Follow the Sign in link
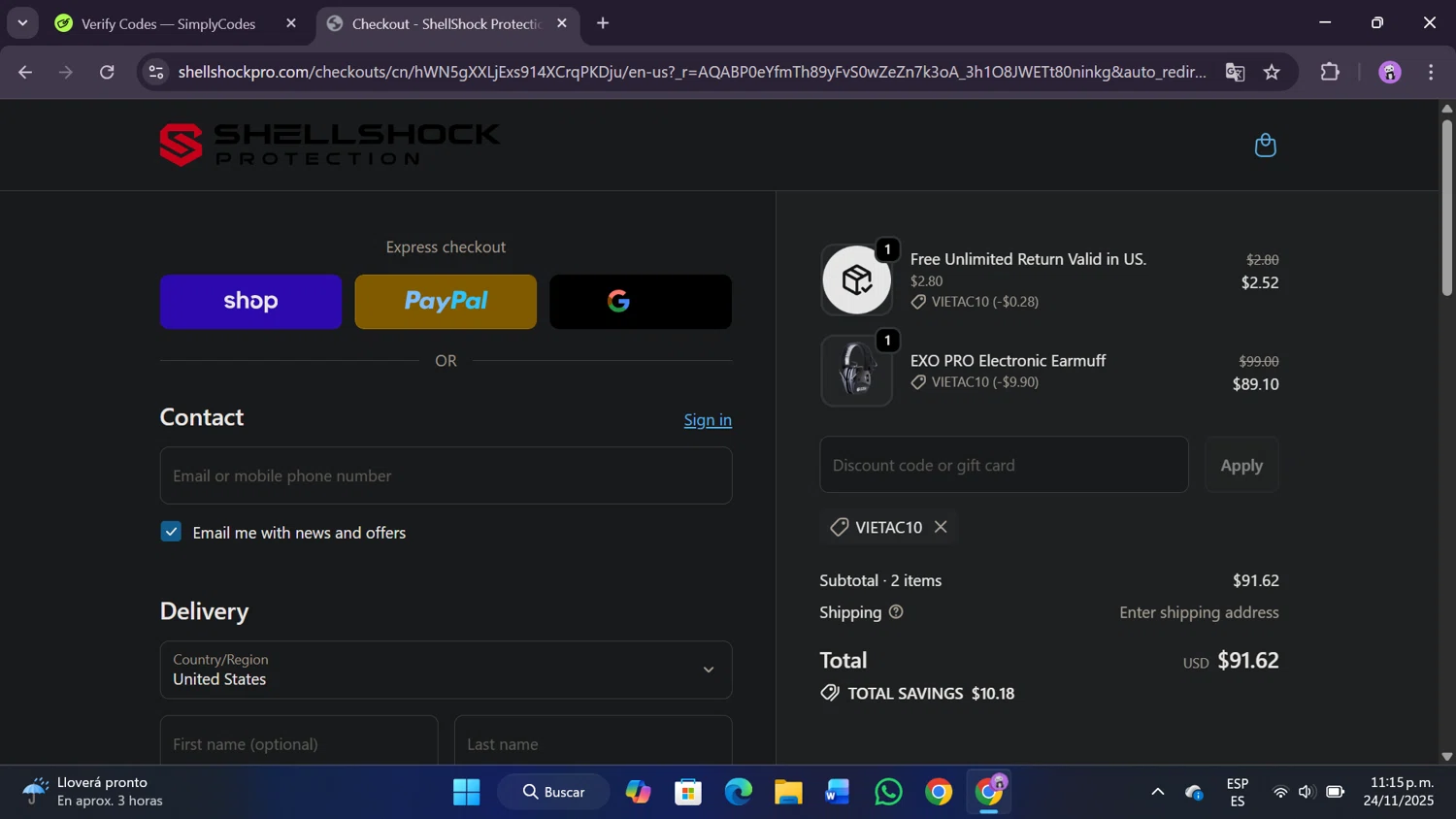Screen dimensions: 1456x819 pos(708,420)
